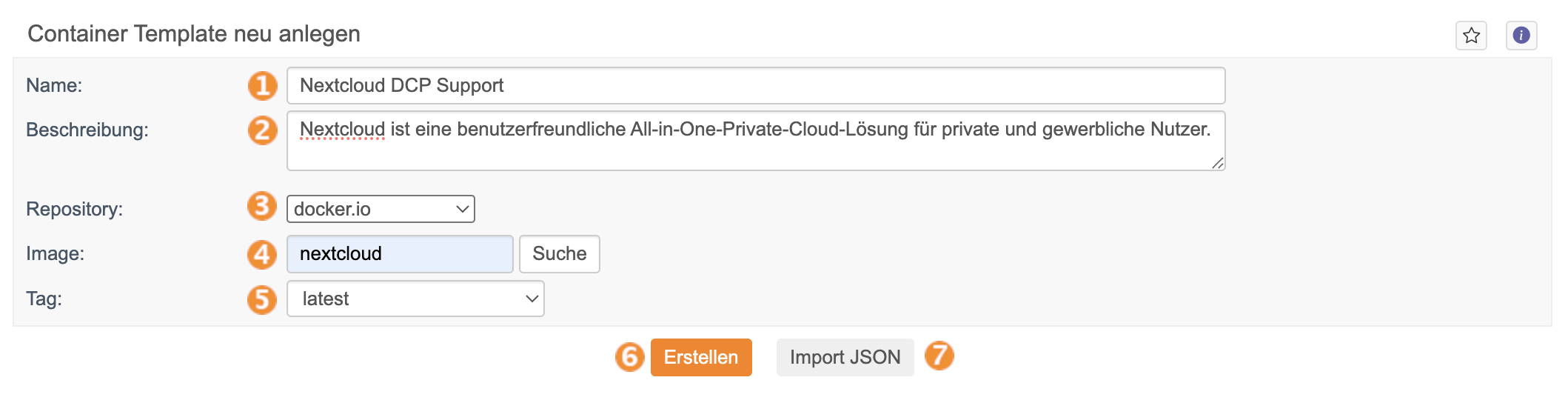Click the Import JSON button

[x=845, y=357]
